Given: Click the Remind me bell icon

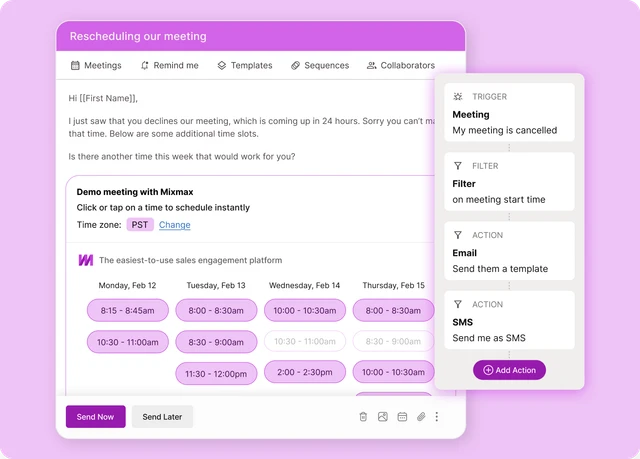Looking at the screenshot, I should coord(144,65).
